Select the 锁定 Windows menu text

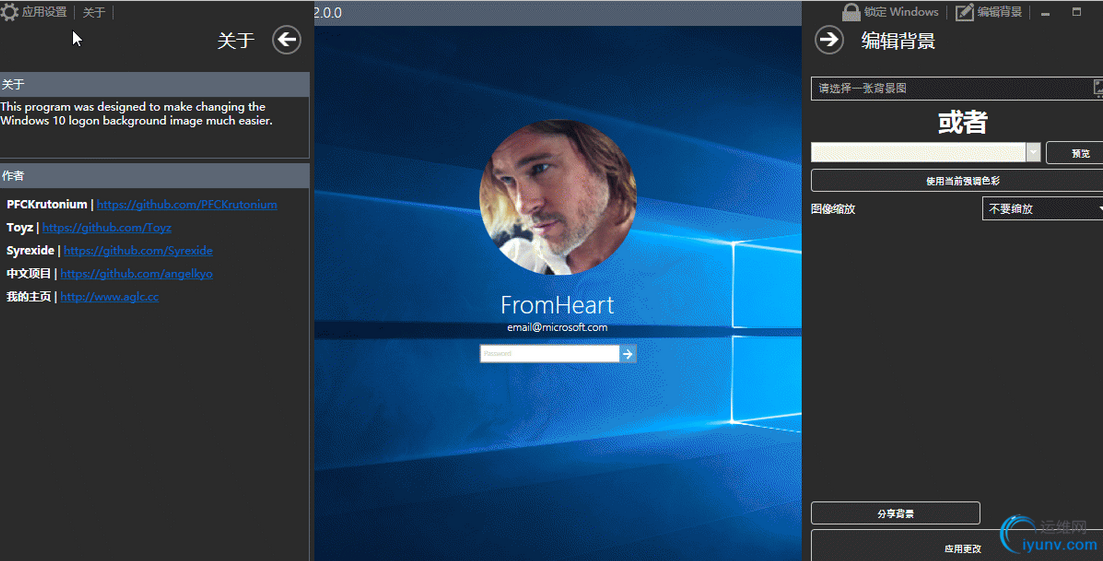tap(901, 12)
